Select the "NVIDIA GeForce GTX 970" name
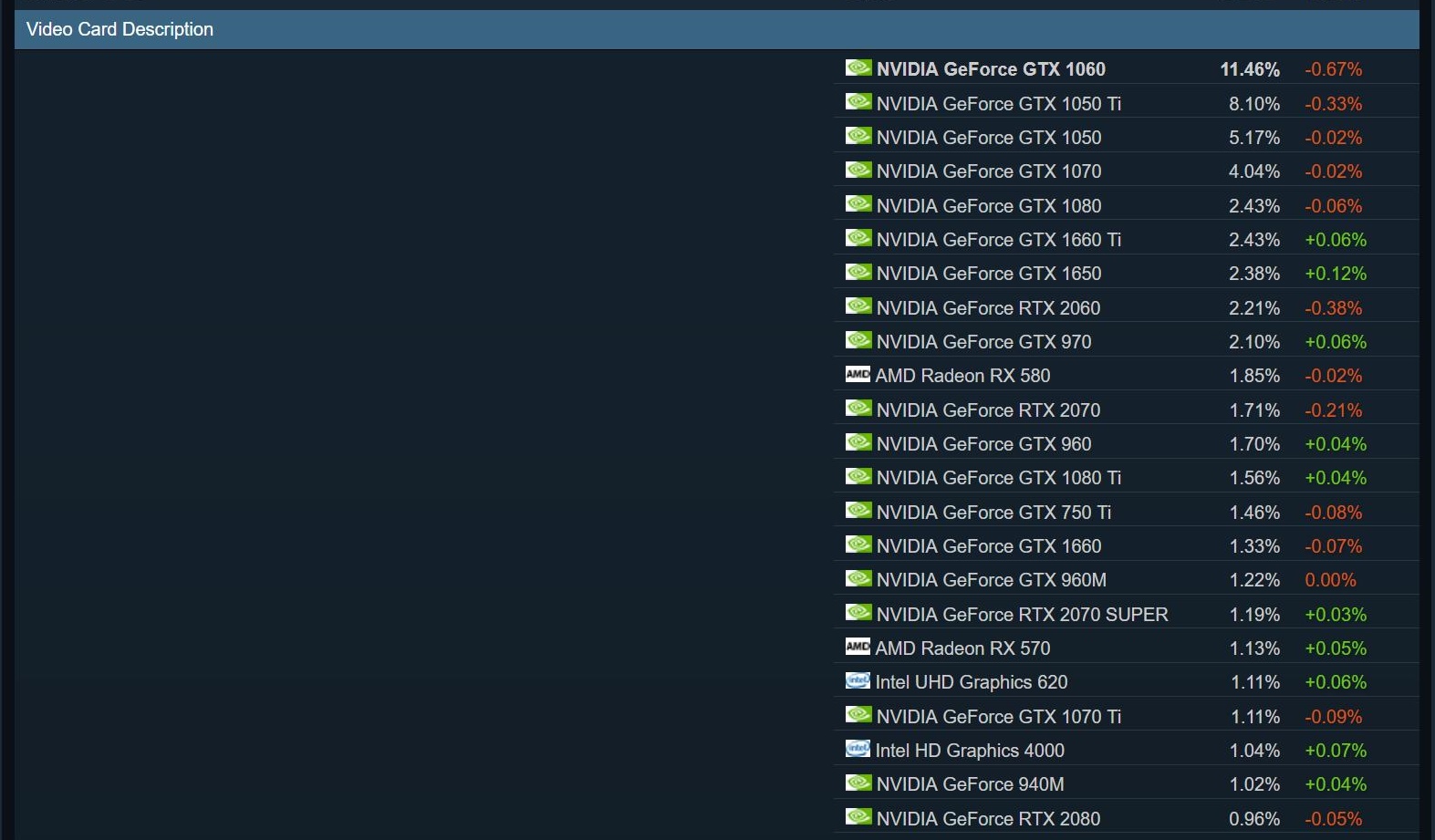 (x=984, y=342)
